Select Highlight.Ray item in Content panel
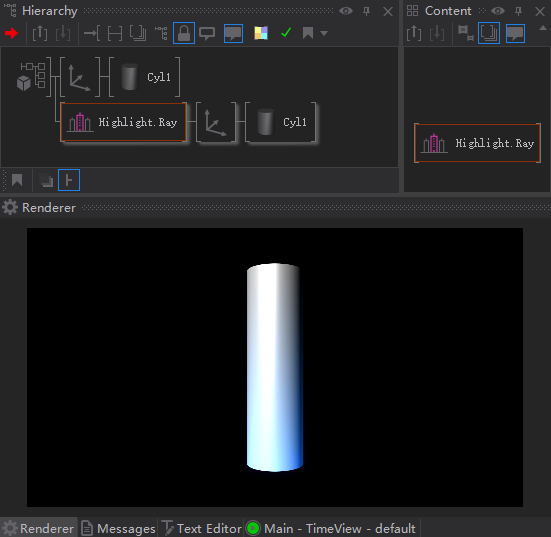The height and width of the screenshot is (537, 551). (x=477, y=143)
